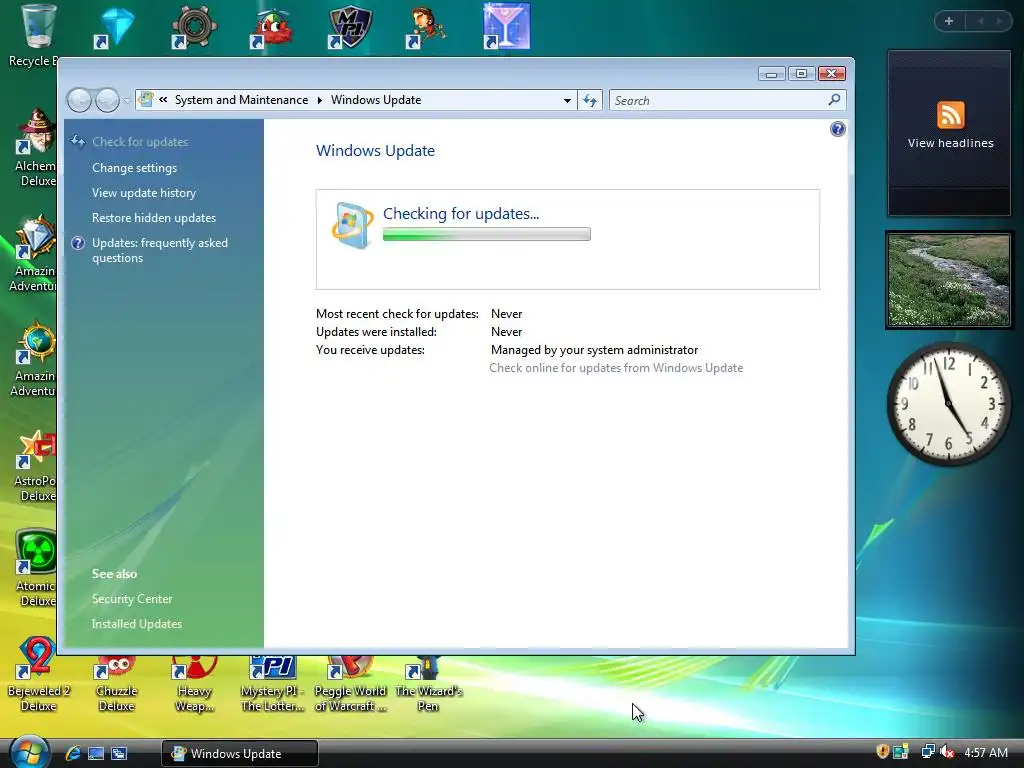The width and height of the screenshot is (1024, 768).
Task: Open View update history
Action: click(144, 193)
